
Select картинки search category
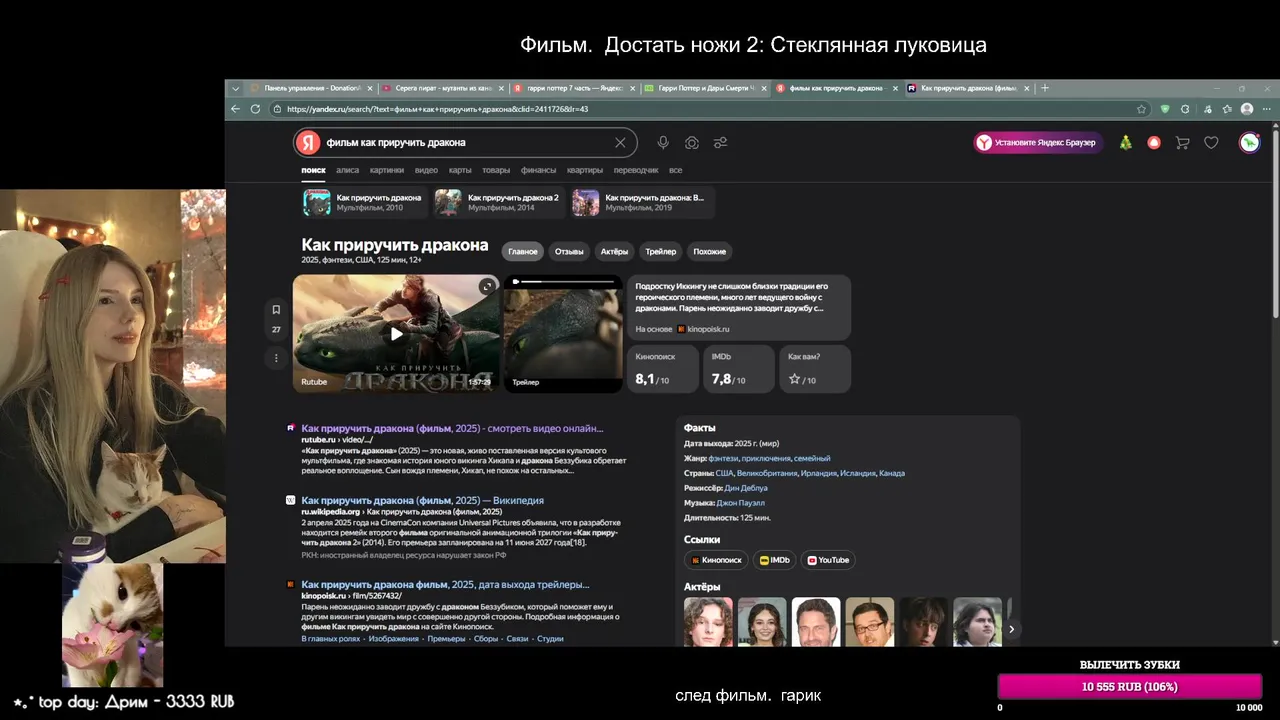point(387,171)
